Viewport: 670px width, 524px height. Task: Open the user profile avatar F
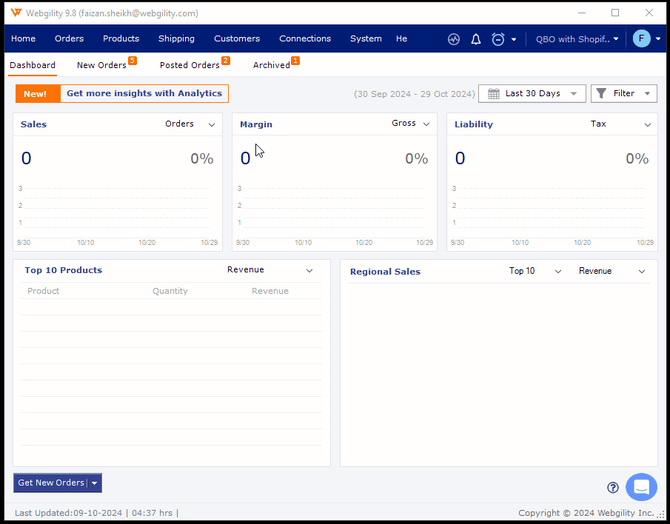(x=641, y=39)
